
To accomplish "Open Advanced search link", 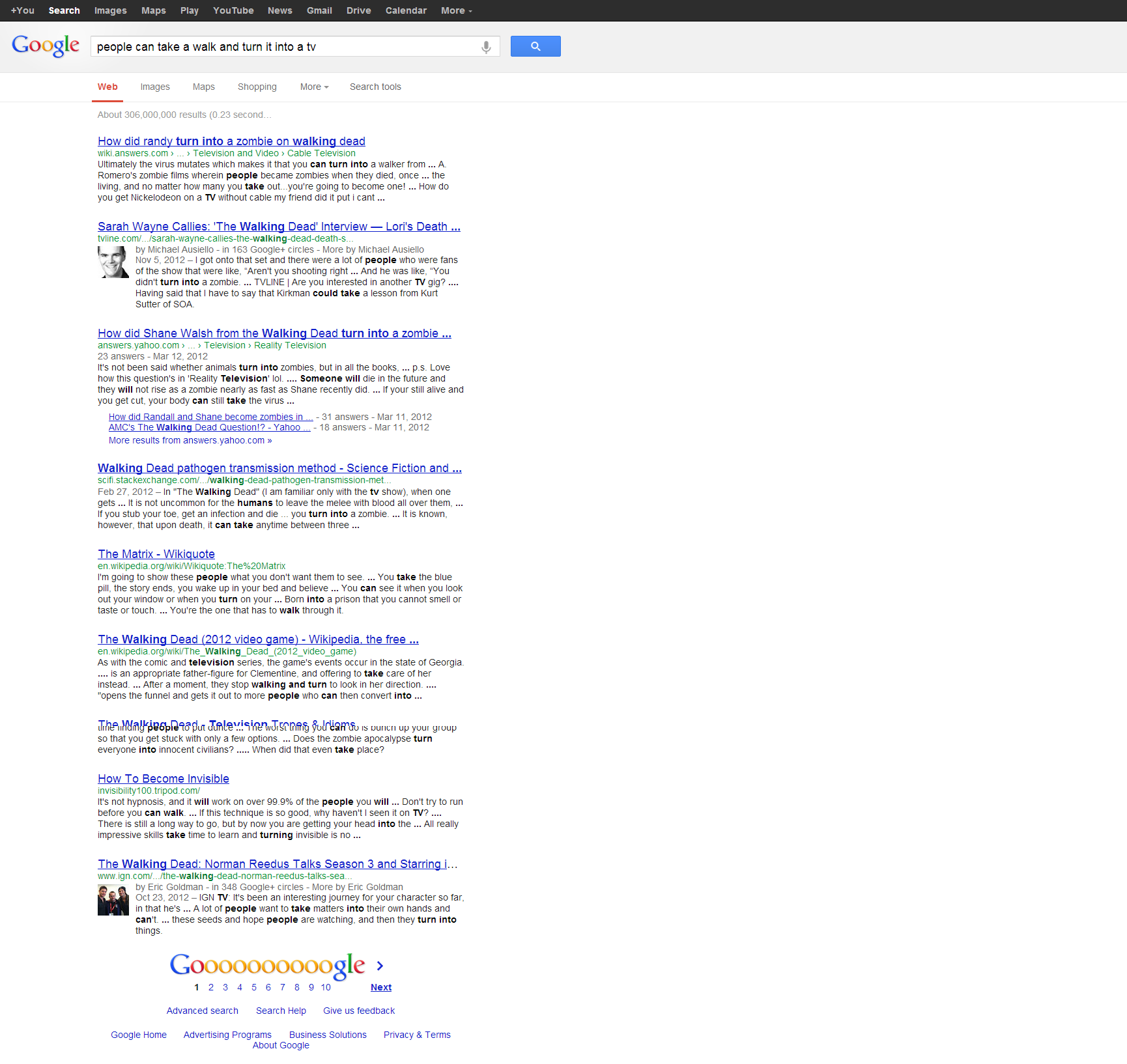I will click(x=203, y=1011).
